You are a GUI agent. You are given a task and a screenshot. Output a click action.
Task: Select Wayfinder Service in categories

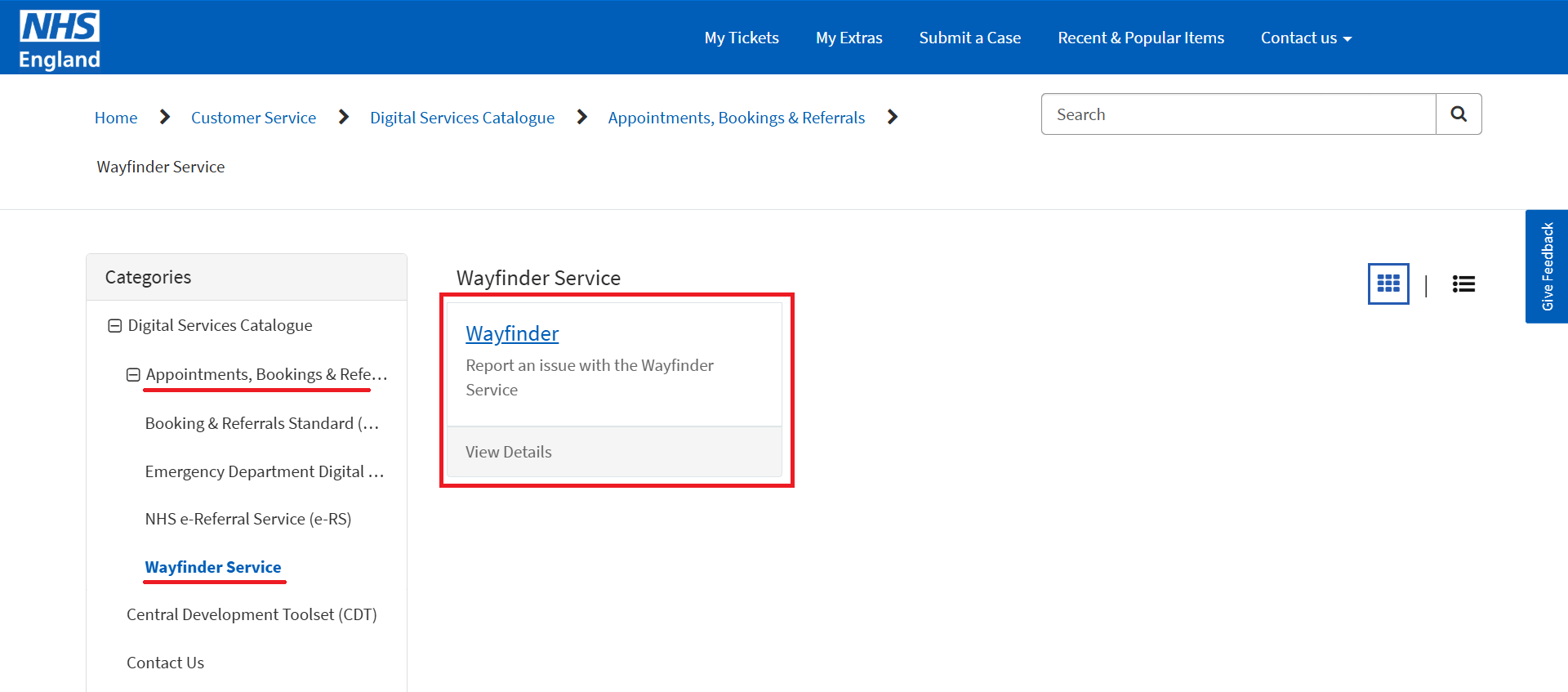pyautogui.click(x=213, y=567)
